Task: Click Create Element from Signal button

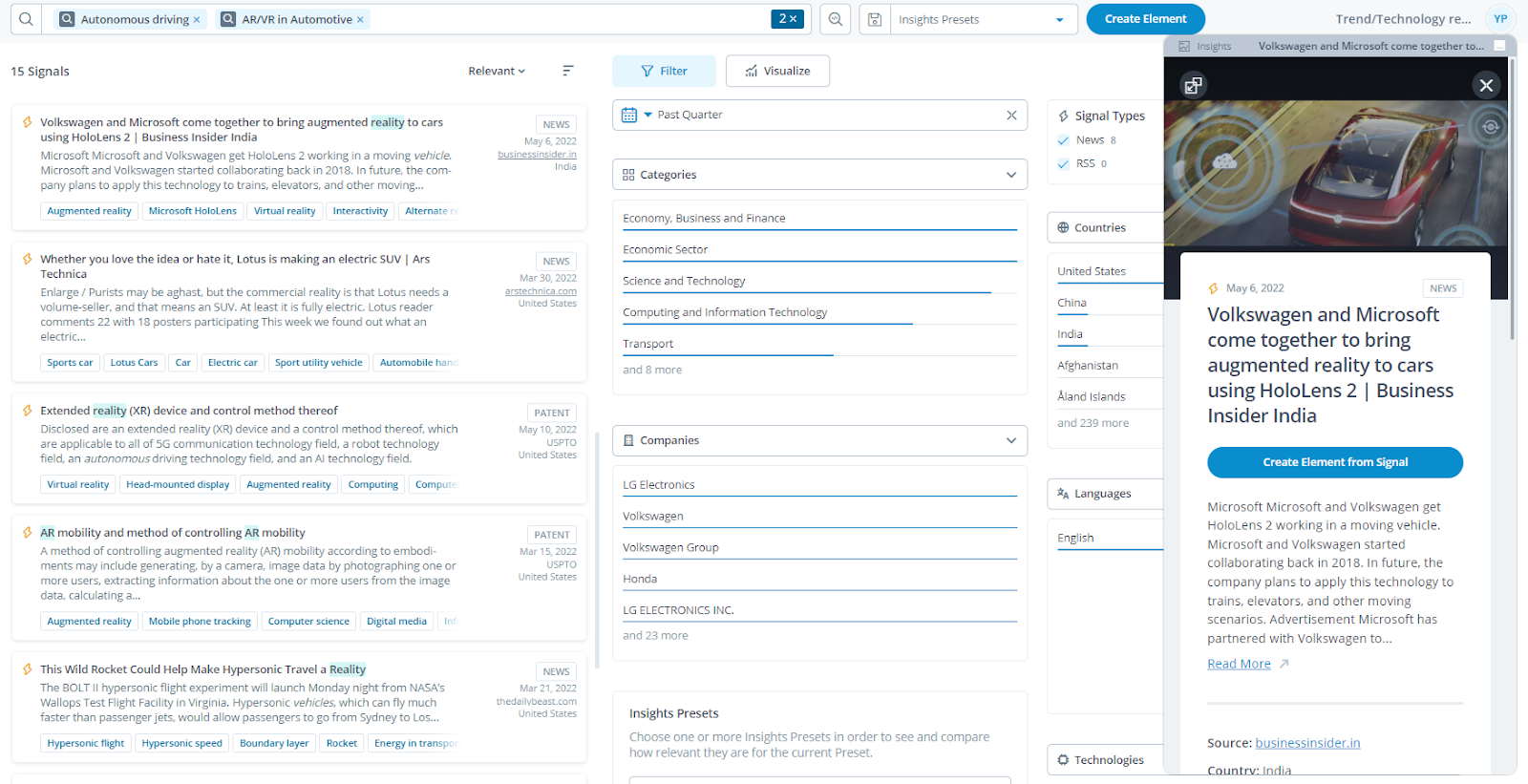Action: click(x=1335, y=462)
